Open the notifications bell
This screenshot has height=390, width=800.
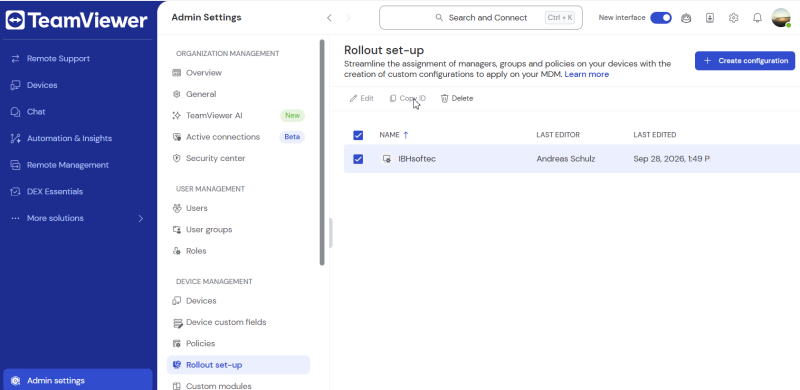pyautogui.click(x=758, y=18)
